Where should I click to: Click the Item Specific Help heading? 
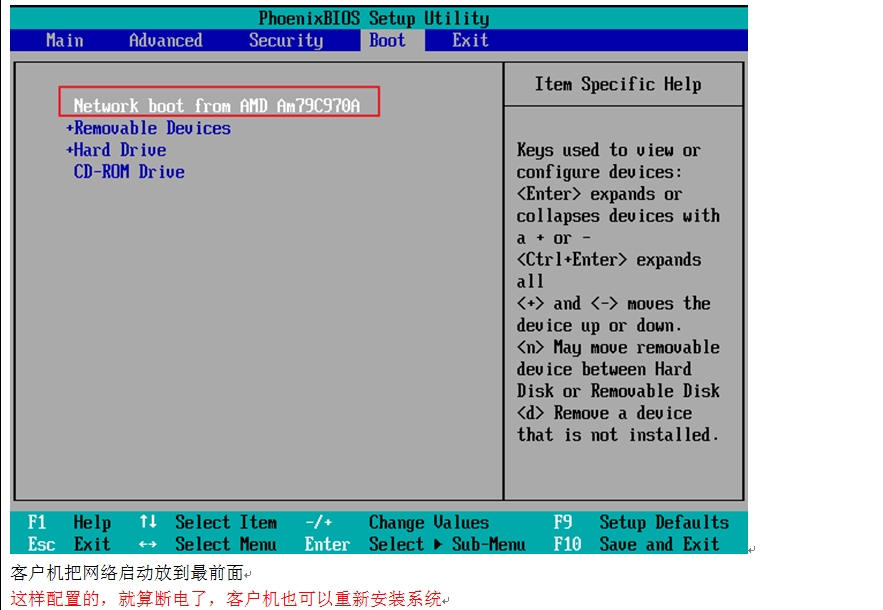(x=618, y=84)
